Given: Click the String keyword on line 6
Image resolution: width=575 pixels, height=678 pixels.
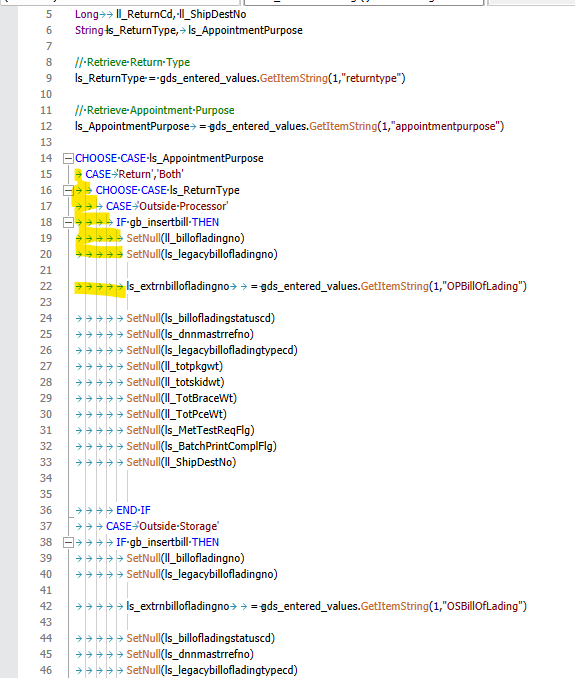Looking at the screenshot, I should click(x=89, y=30).
